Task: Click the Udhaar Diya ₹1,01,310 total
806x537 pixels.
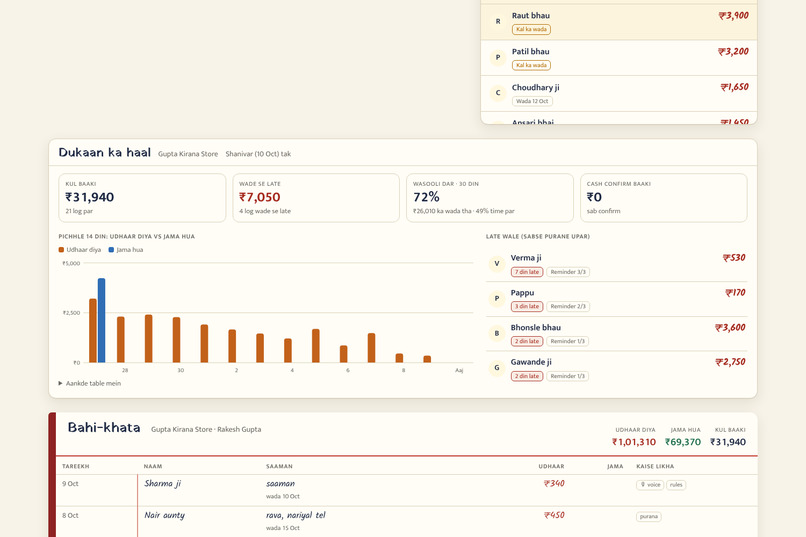Action: pos(634,442)
